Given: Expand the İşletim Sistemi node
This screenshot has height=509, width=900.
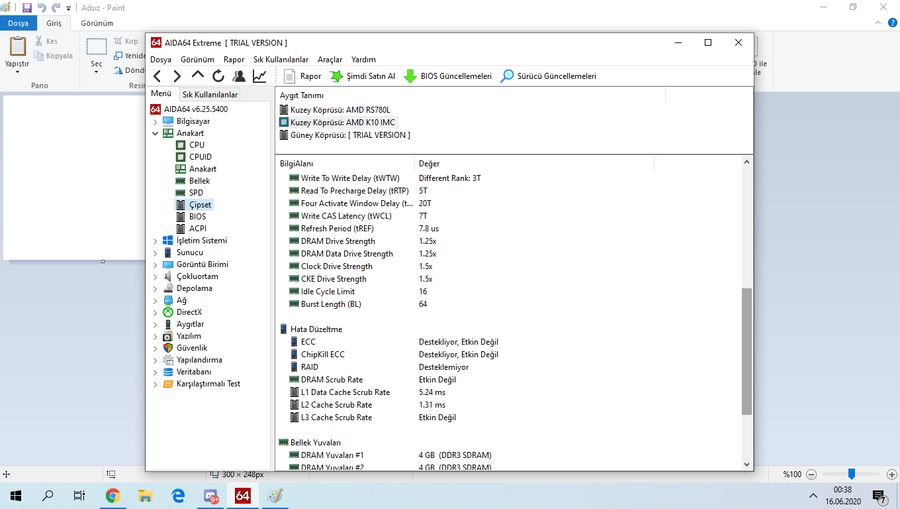Looking at the screenshot, I should 155,241.
